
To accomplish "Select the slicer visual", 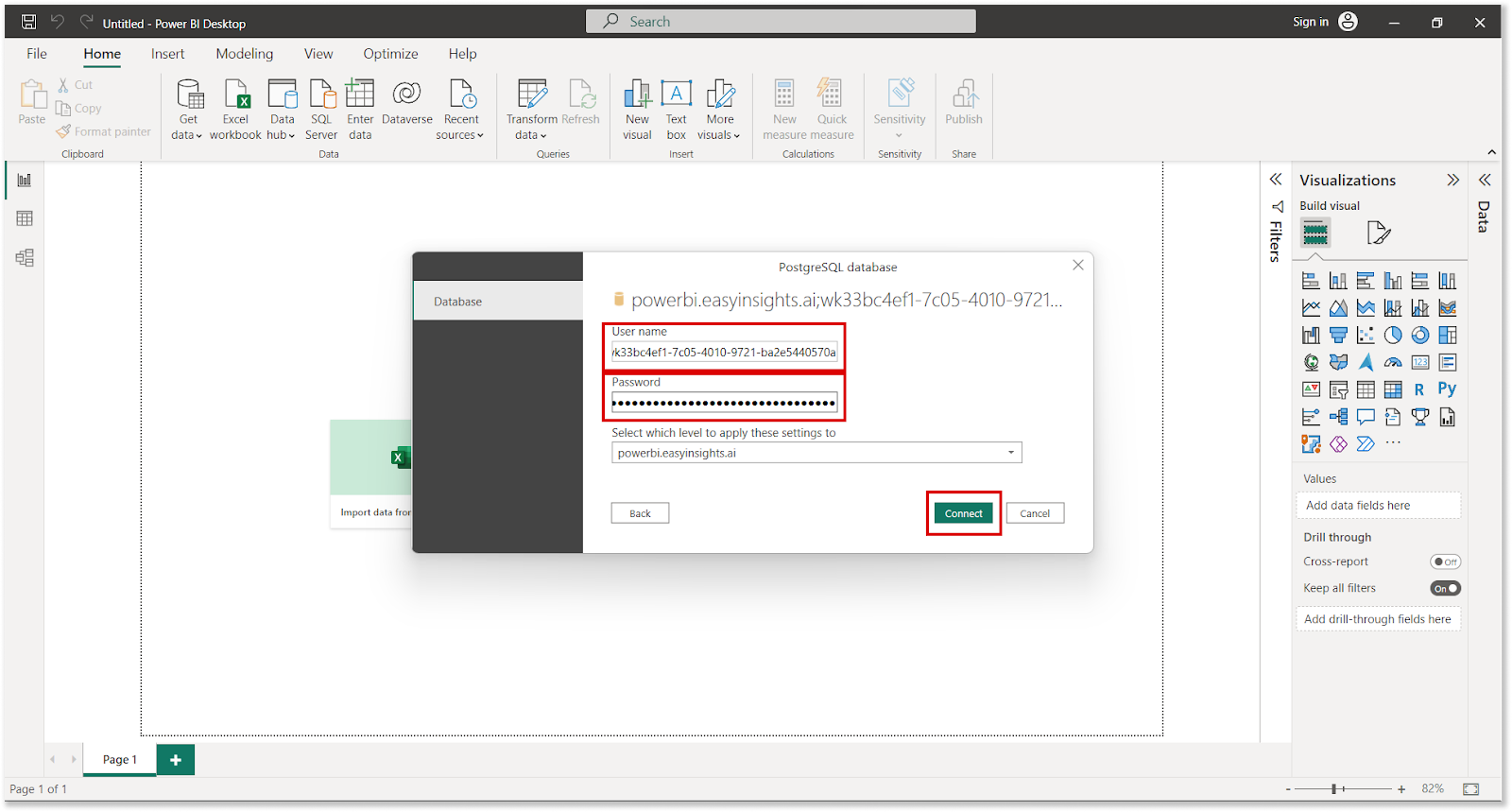I will click(x=1338, y=389).
